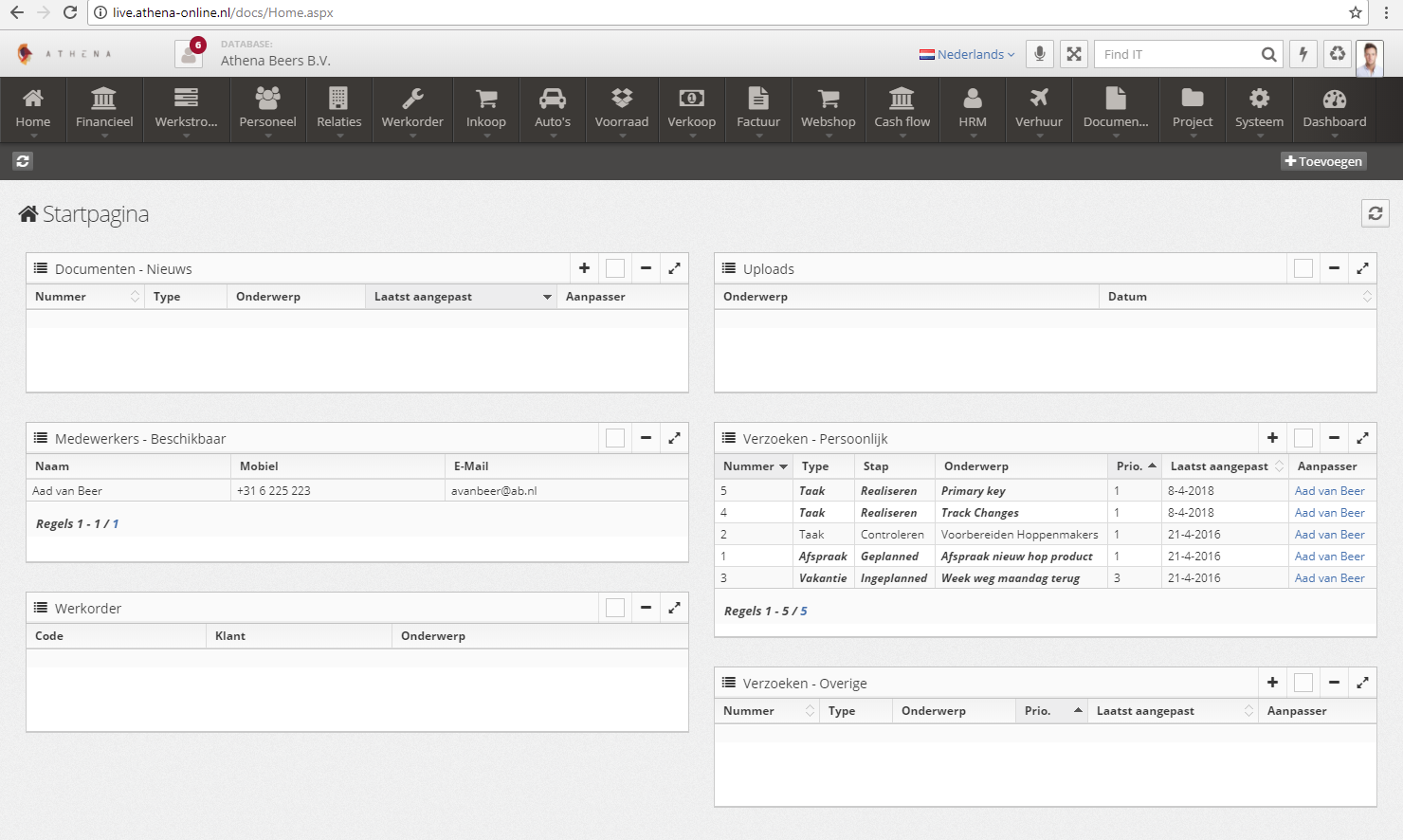The height and width of the screenshot is (840, 1403).
Task: Open the Werkorder wrench module
Action: (412, 110)
